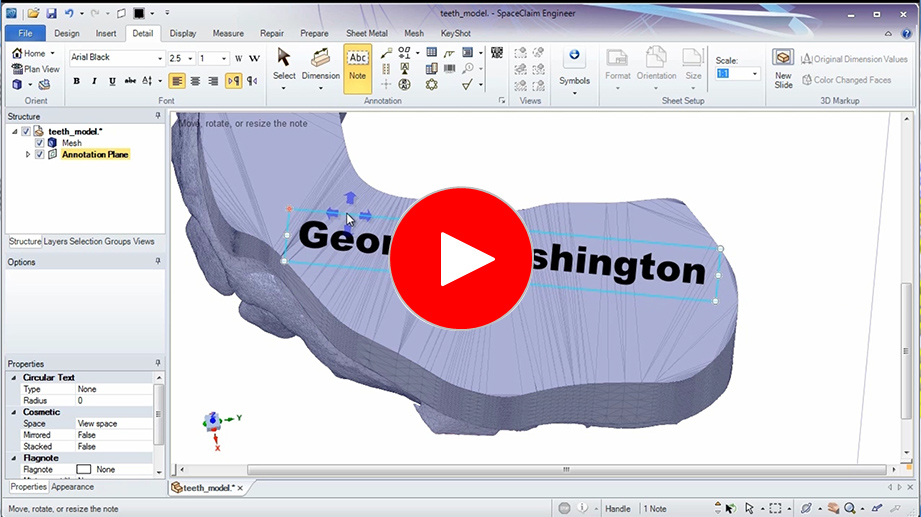Collapse the Cosmetic property group

click(x=14, y=412)
